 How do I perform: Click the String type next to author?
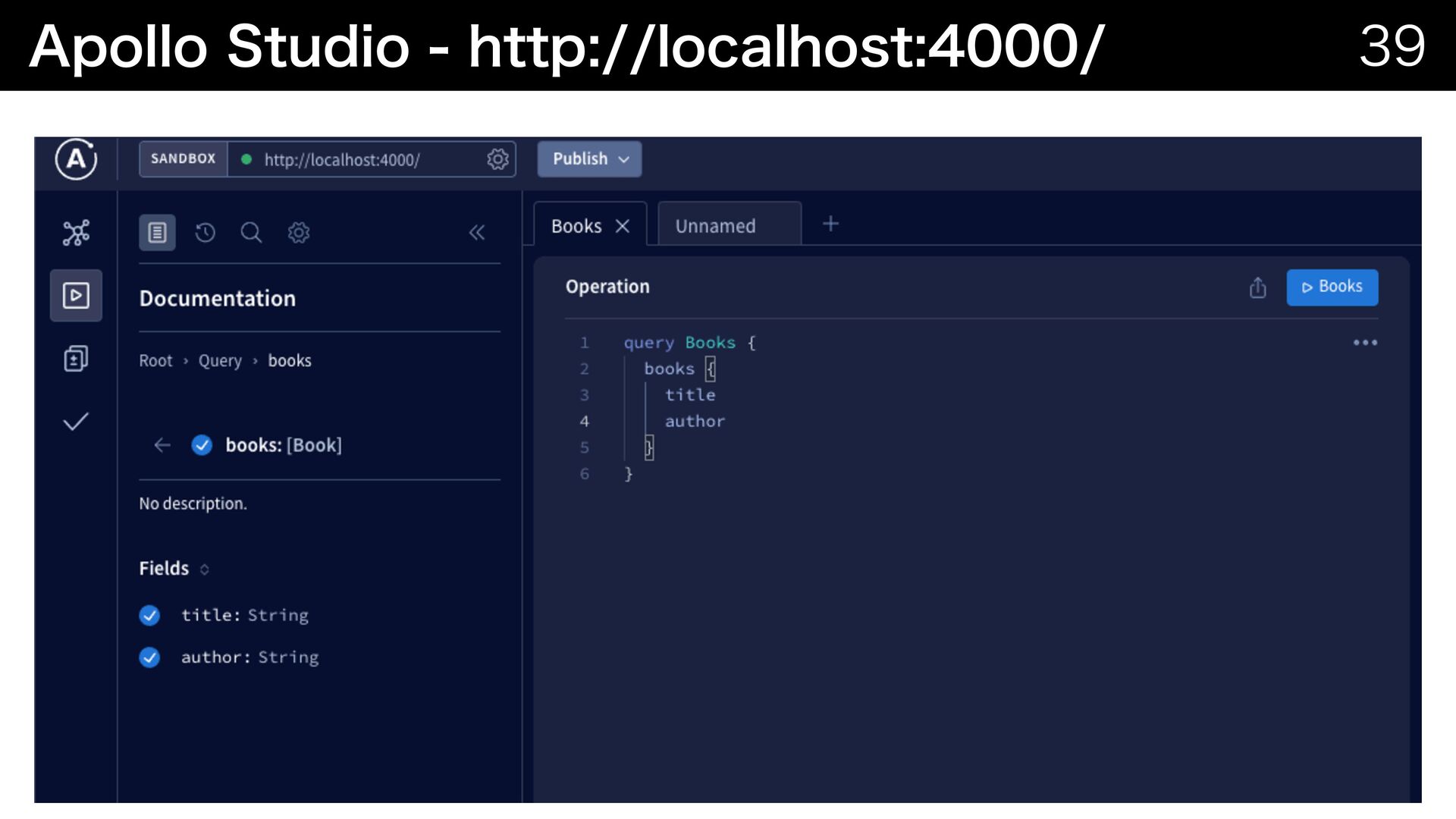click(288, 657)
